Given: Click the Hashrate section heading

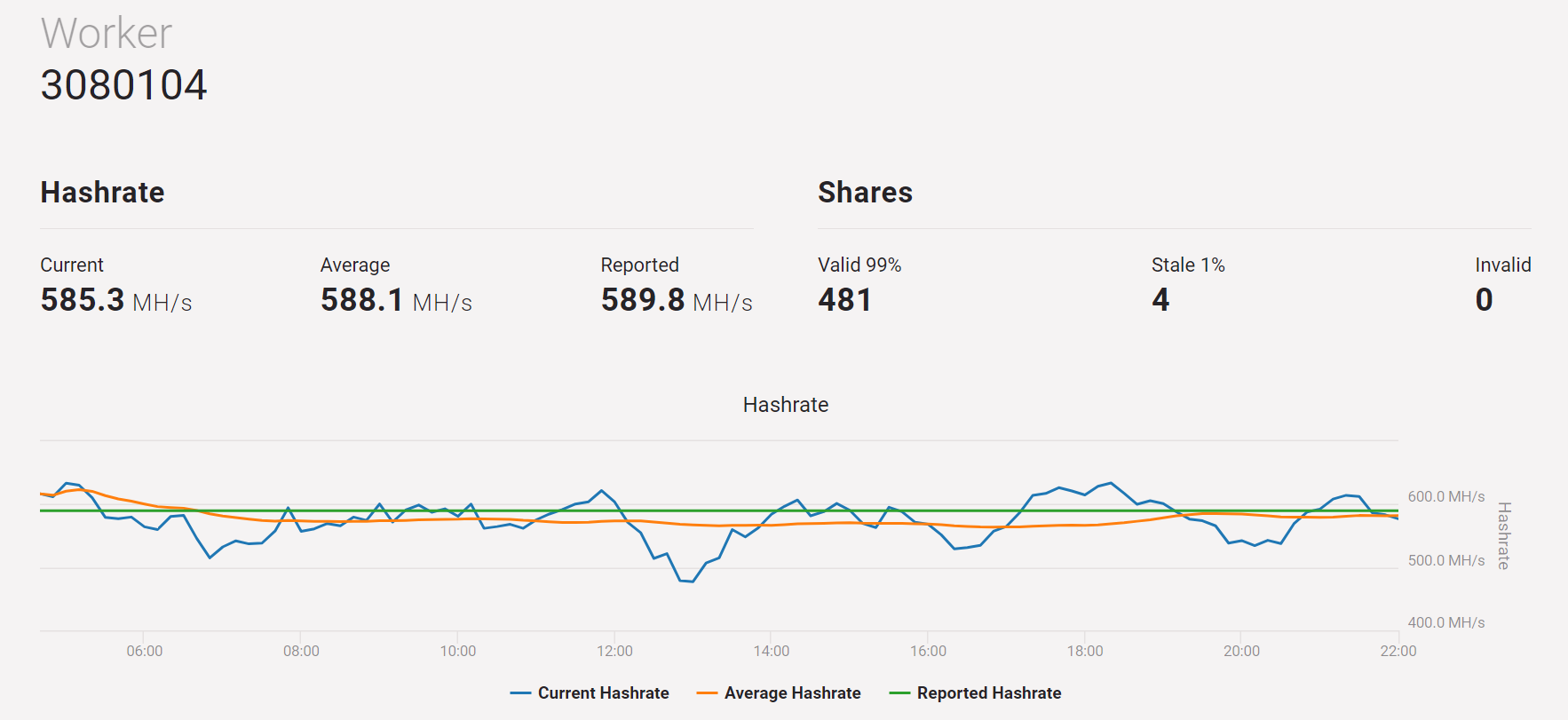Looking at the screenshot, I should coord(102,193).
